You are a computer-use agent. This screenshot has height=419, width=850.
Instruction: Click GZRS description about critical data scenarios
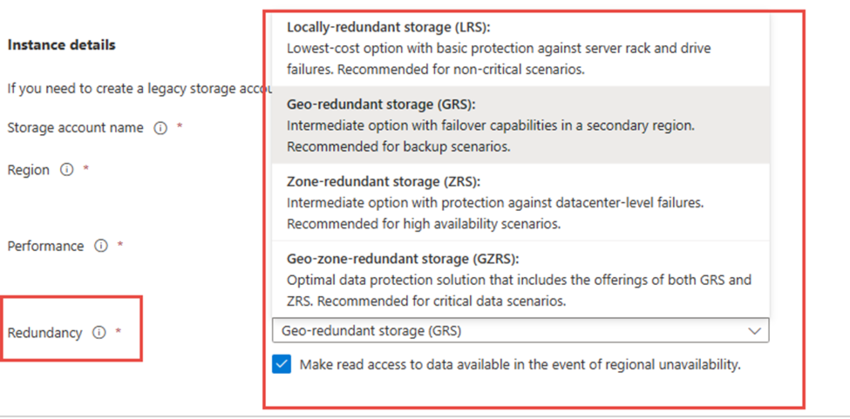519,291
